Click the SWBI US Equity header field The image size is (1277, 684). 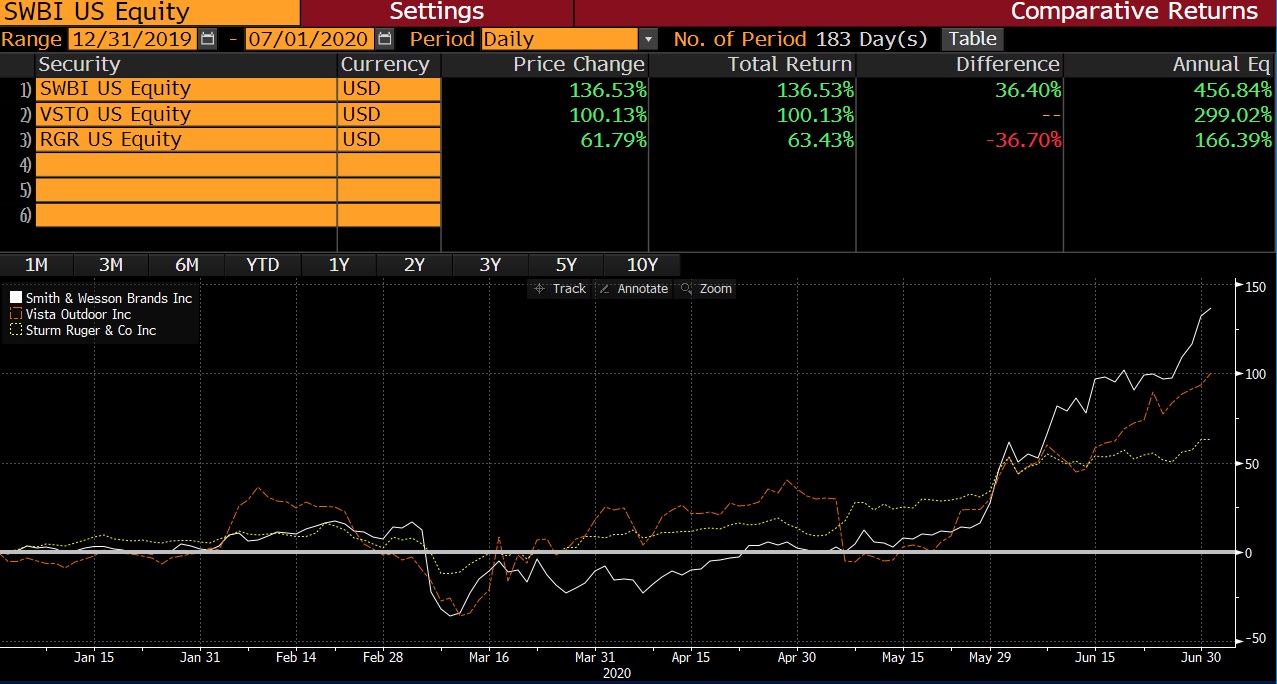click(150, 12)
